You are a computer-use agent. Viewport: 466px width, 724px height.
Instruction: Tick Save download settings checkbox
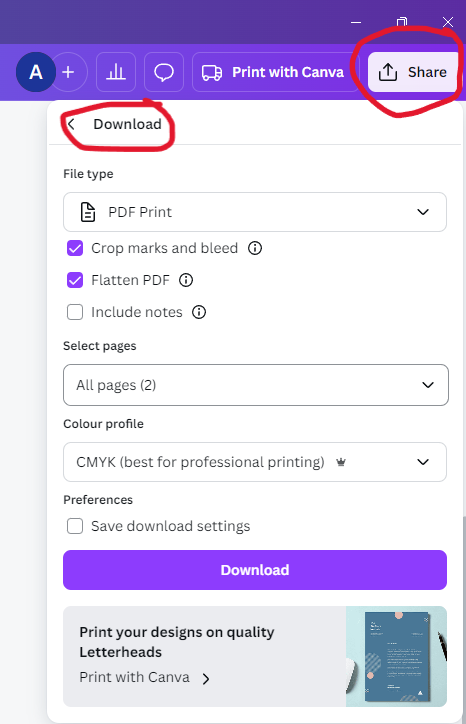tap(75, 526)
